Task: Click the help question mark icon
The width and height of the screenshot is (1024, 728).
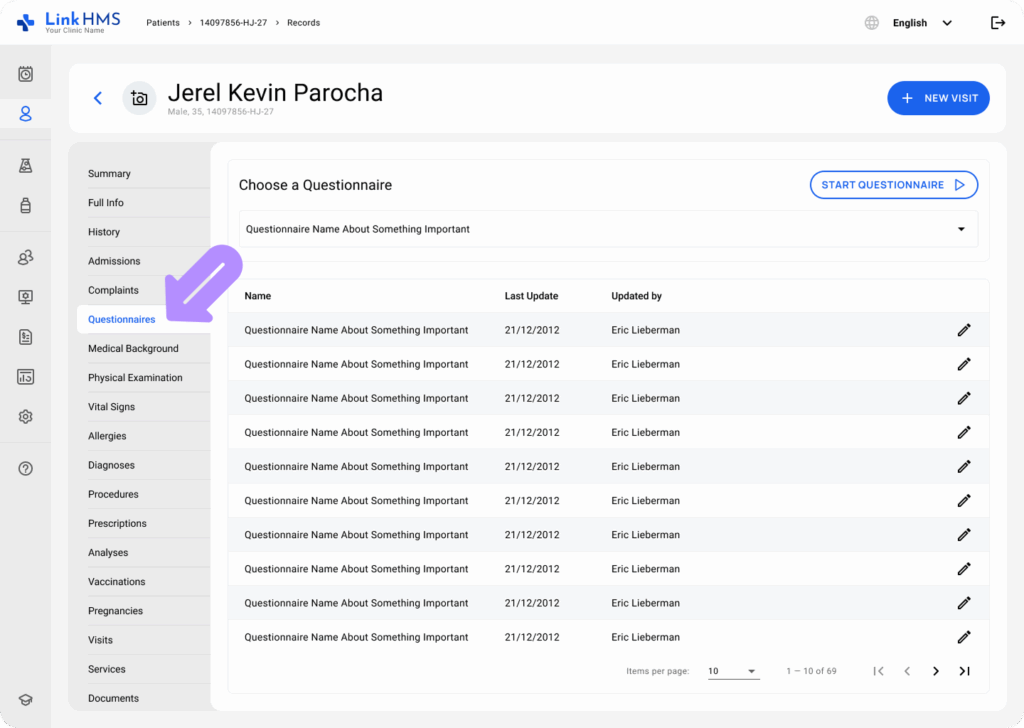Action: (25, 469)
